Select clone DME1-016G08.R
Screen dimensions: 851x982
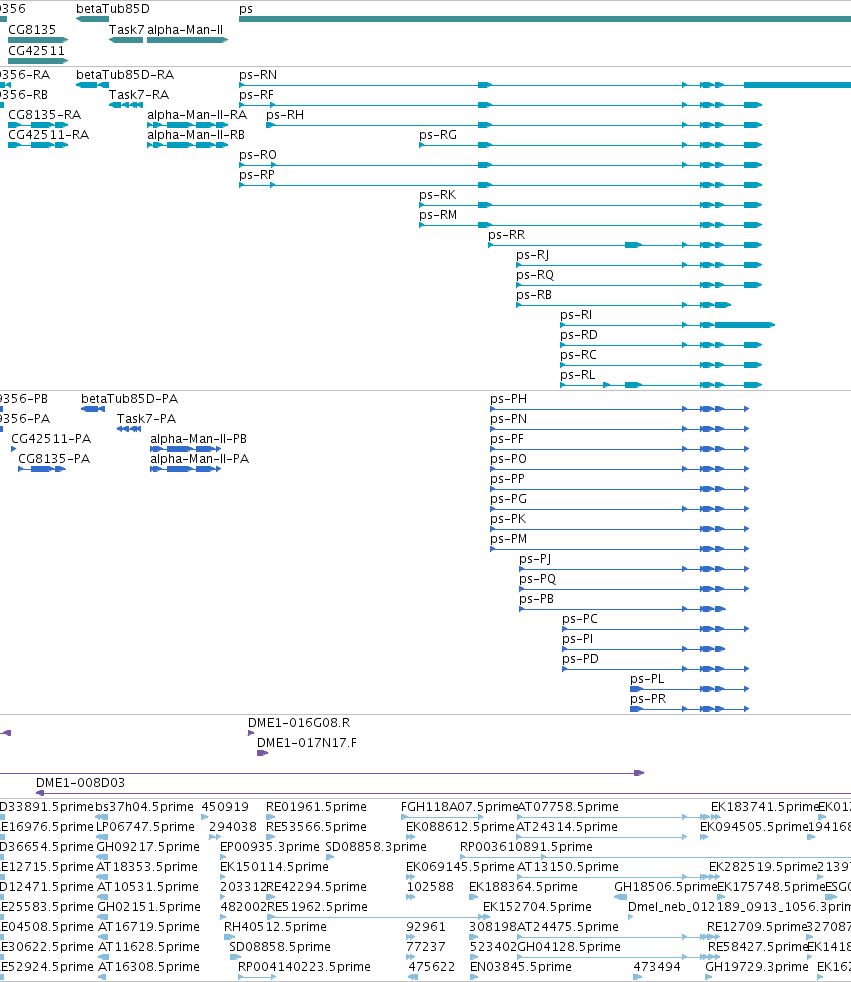299,723
